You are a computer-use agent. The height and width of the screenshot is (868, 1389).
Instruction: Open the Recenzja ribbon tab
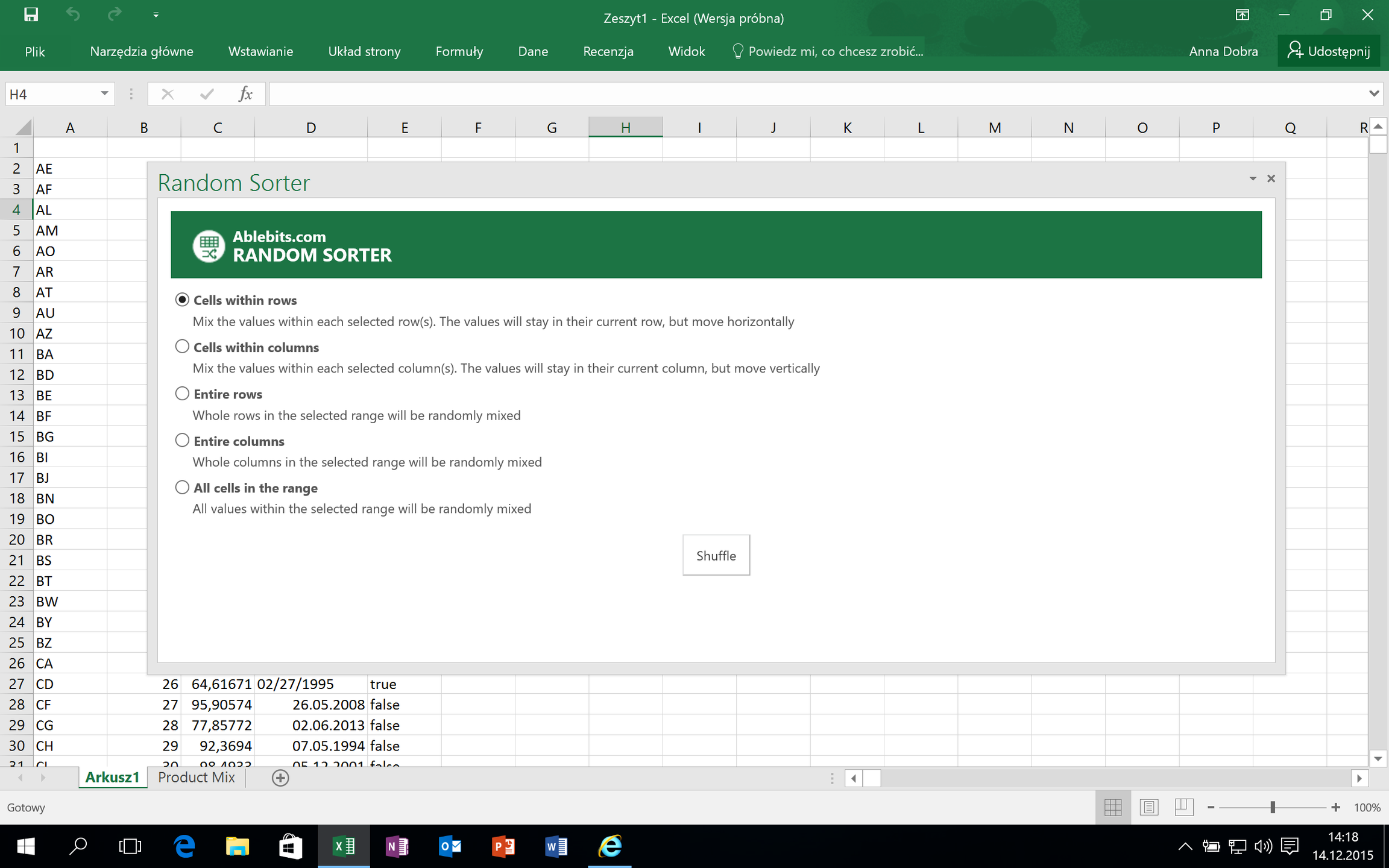[608, 52]
